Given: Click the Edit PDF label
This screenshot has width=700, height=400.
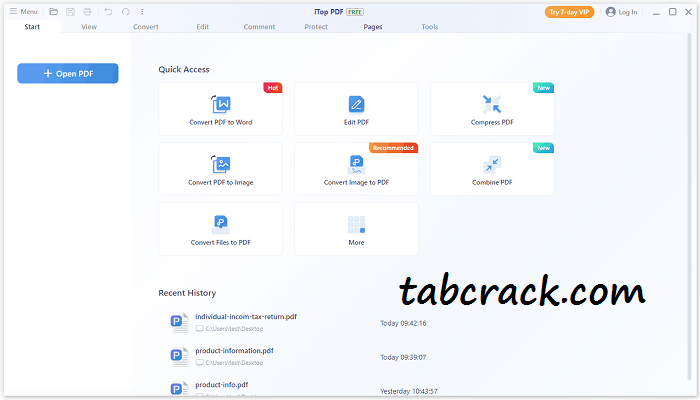Looking at the screenshot, I should click(356, 122).
